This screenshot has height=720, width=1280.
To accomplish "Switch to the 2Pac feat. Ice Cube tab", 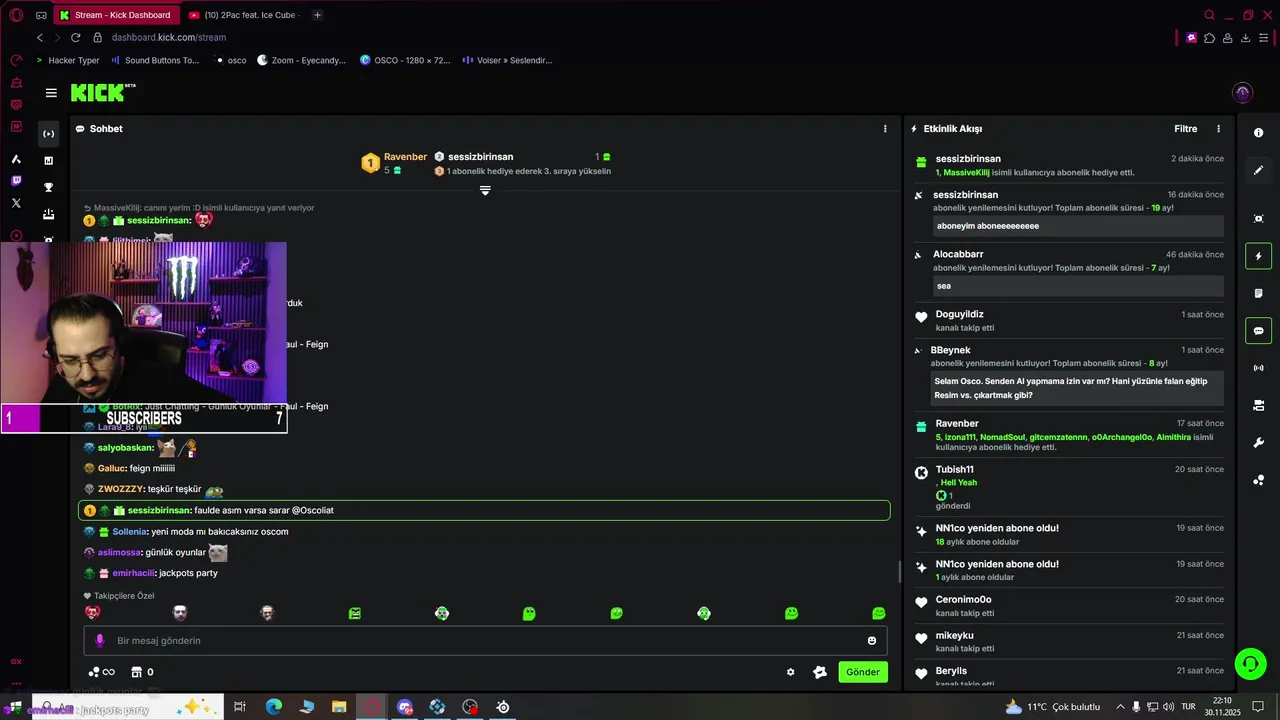I will pos(242,15).
